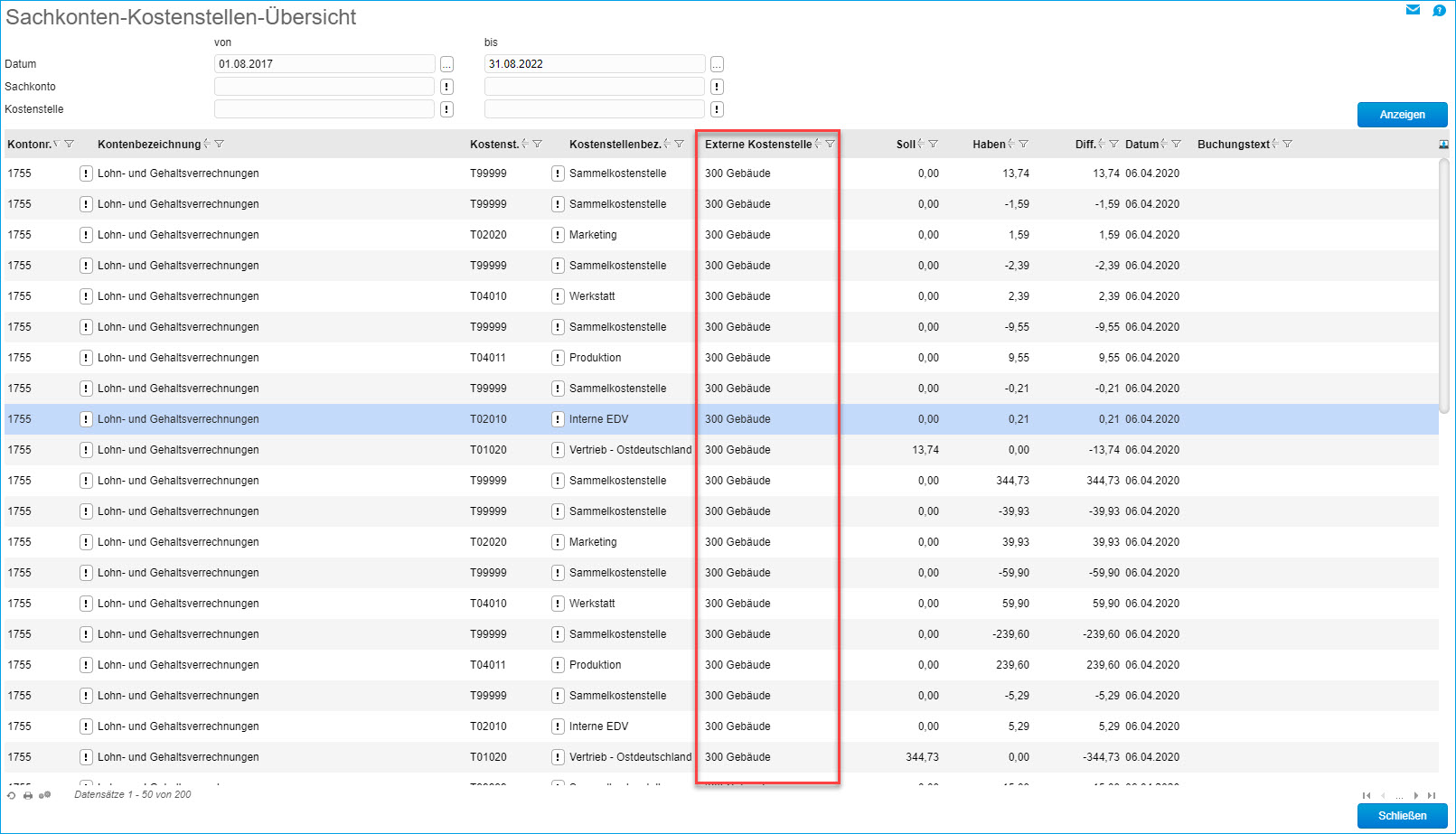Screen dimensions: 1456x834
Task: Open the mail envelope icon
Action: click(1413, 10)
